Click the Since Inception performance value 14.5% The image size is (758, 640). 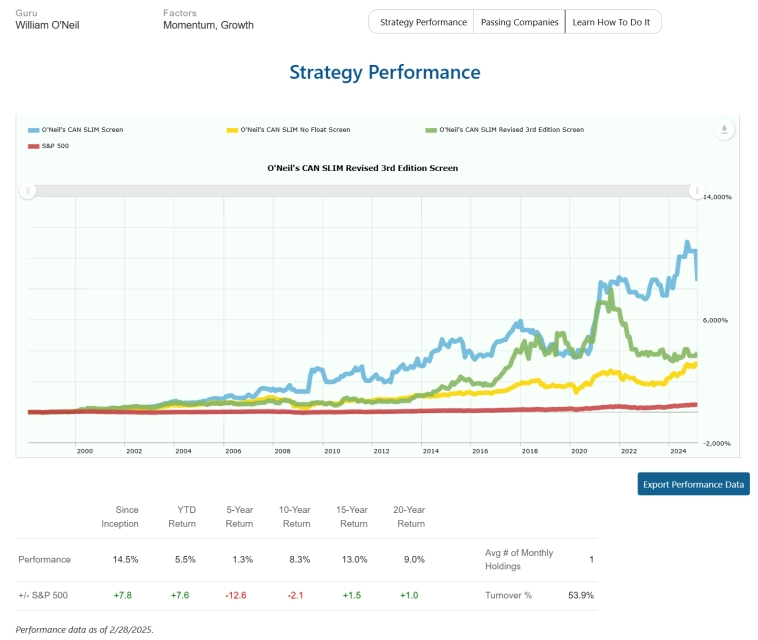point(125,559)
